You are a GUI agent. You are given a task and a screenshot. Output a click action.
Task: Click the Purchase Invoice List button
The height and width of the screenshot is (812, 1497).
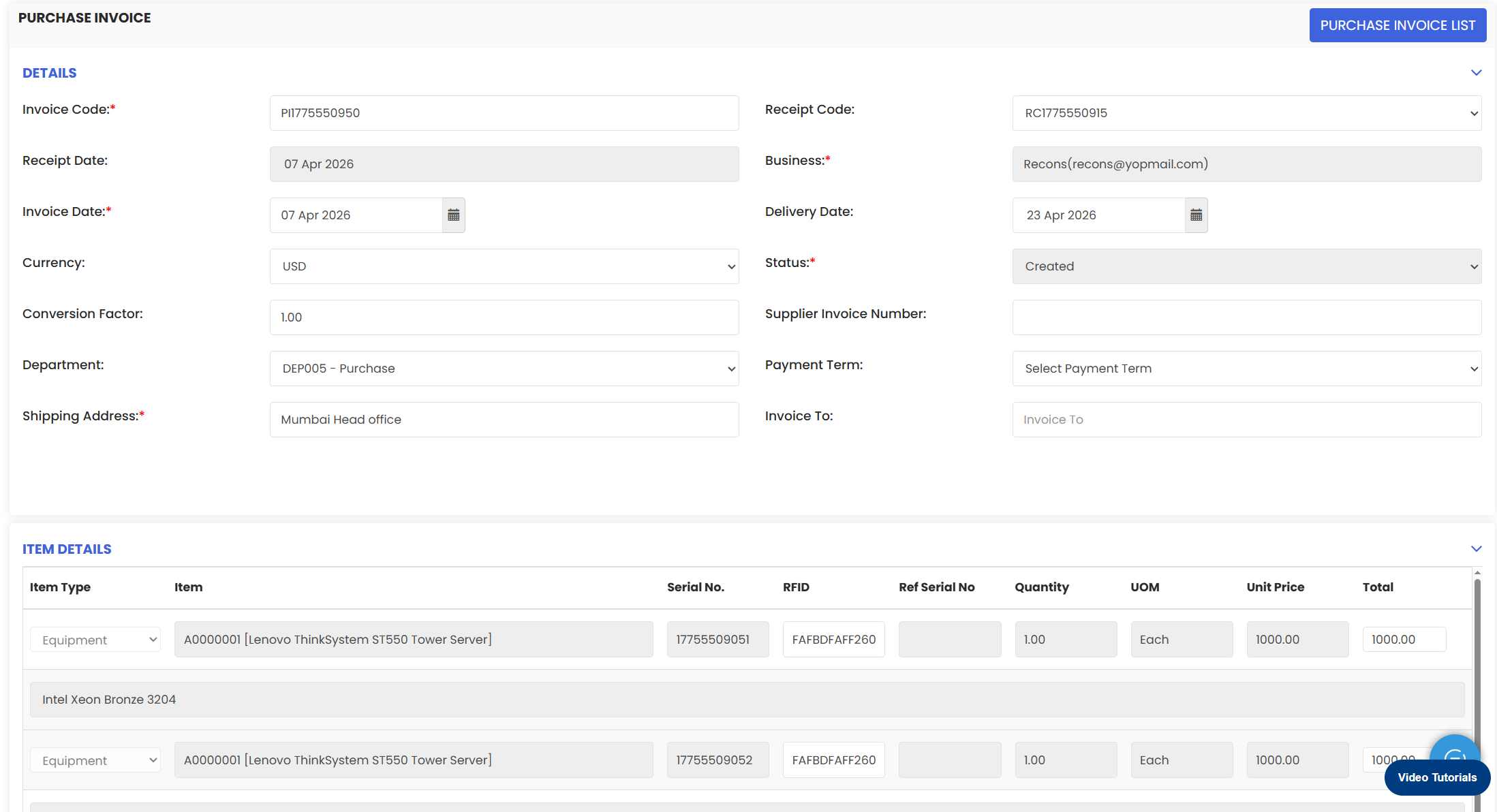point(1397,25)
